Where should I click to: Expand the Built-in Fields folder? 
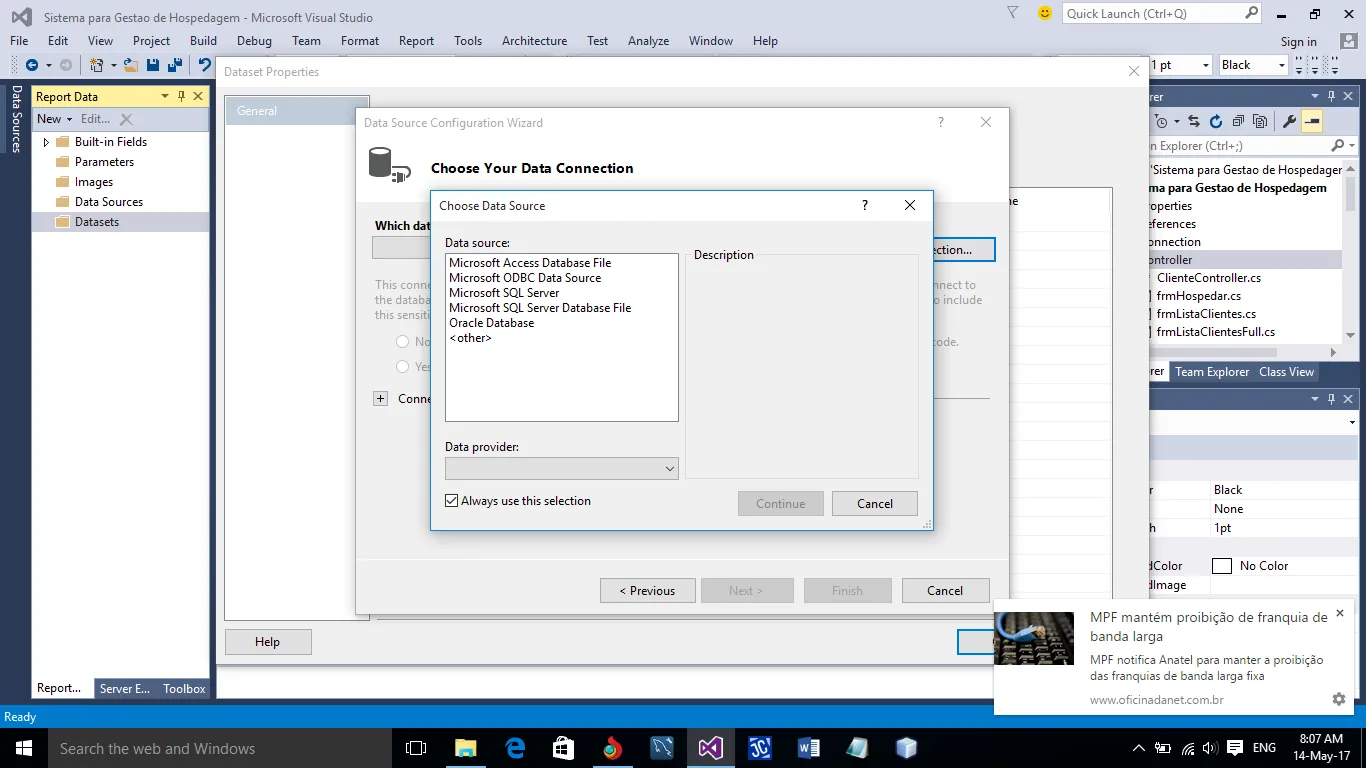click(x=46, y=142)
